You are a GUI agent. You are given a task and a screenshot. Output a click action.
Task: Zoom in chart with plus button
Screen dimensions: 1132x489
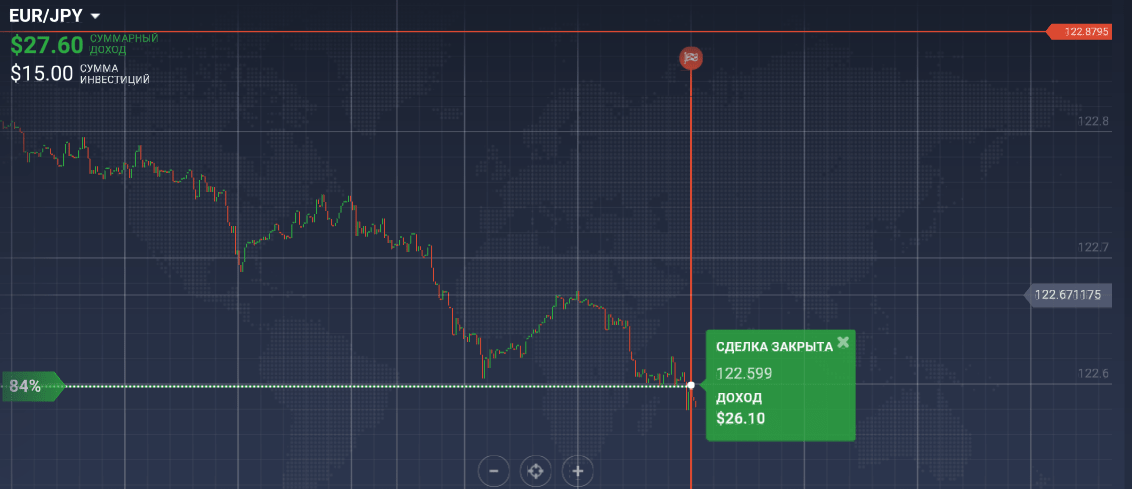[x=578, y=471]
